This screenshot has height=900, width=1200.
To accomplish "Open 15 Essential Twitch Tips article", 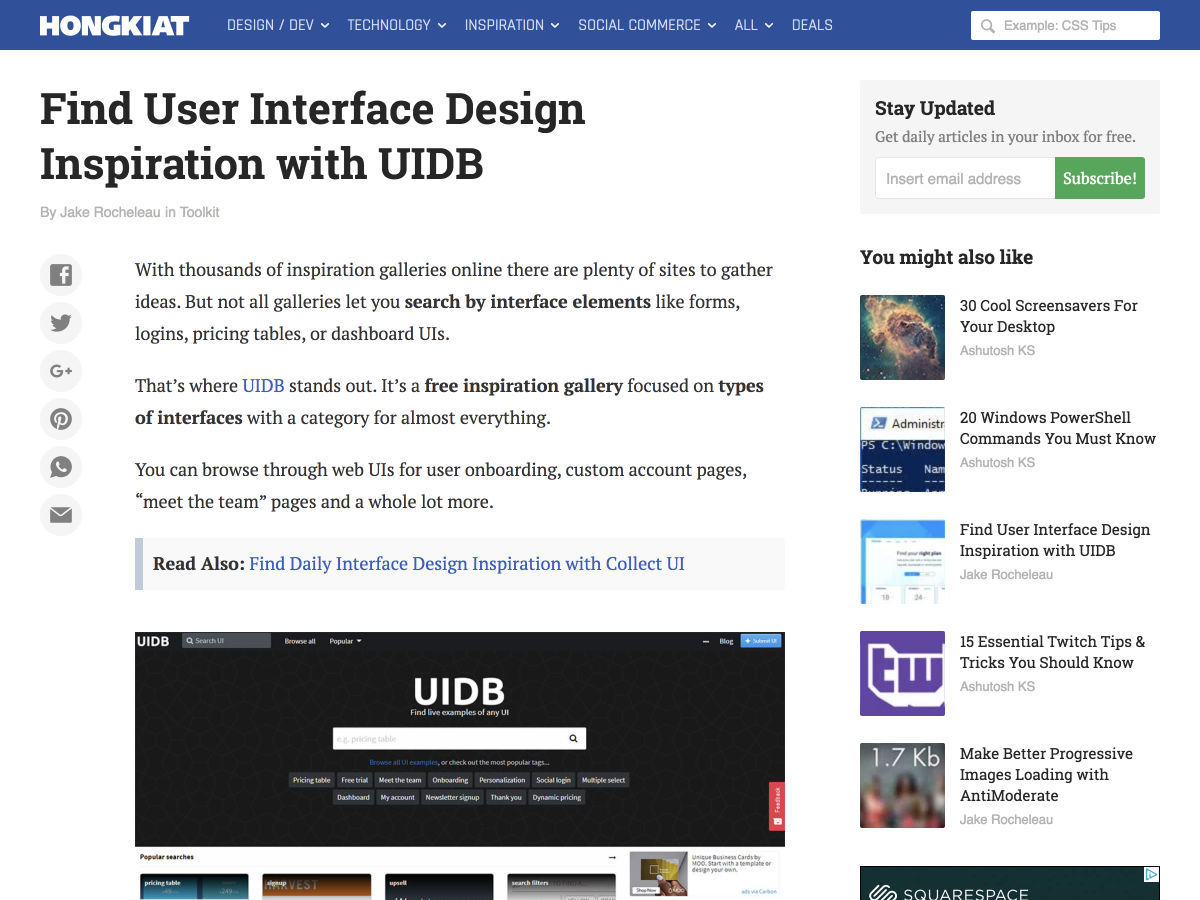I will (1053, 652).
